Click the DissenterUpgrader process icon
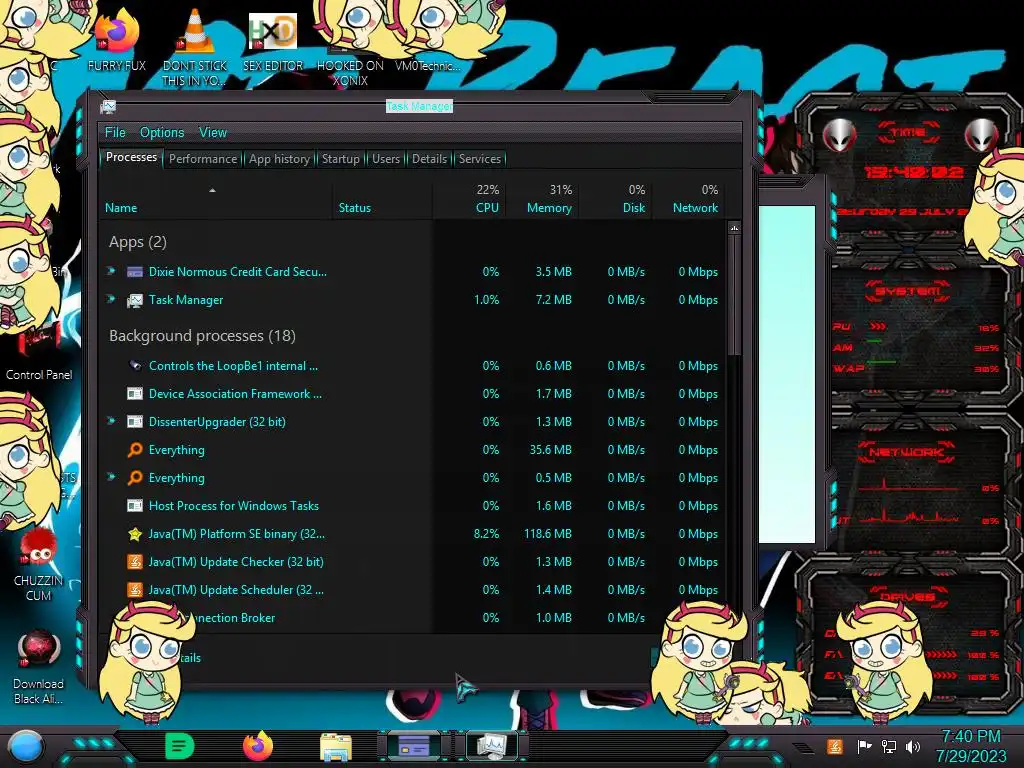This screenshot has height=768, width=1024. (135, 422)
